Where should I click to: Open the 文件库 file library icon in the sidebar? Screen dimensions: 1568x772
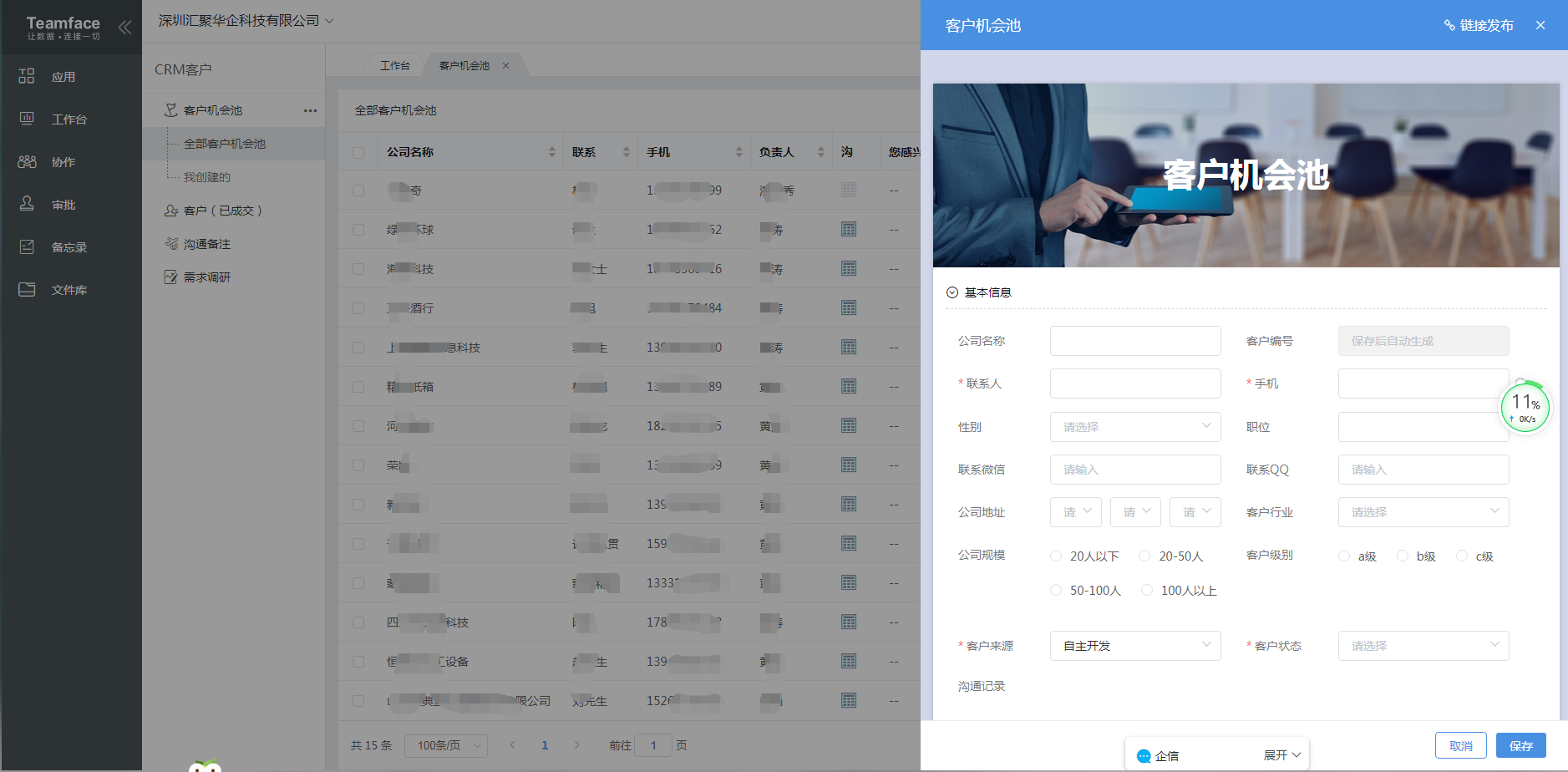tap(27, 289)
